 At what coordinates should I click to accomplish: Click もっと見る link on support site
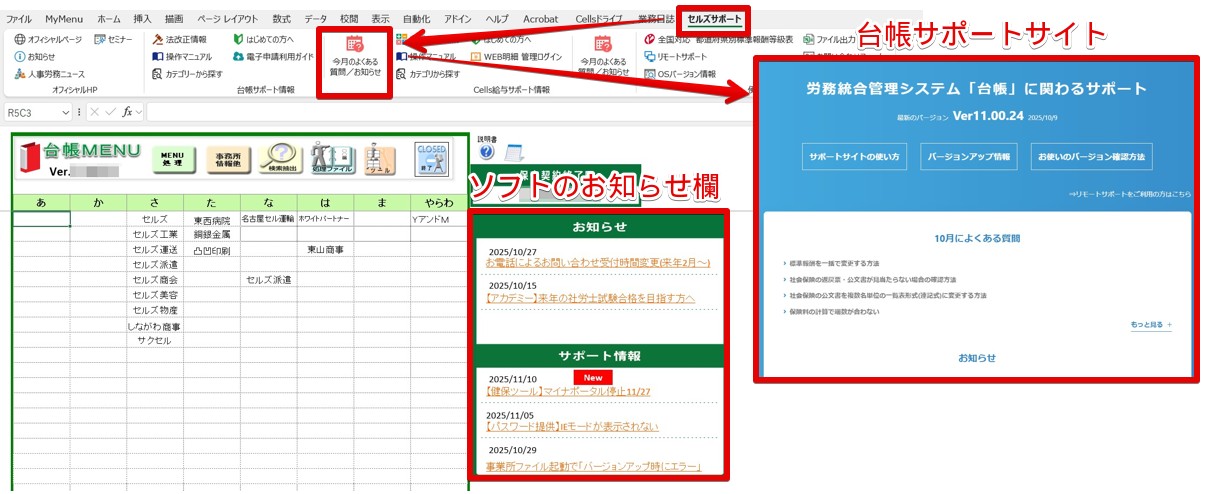[x=1150, y=325]
